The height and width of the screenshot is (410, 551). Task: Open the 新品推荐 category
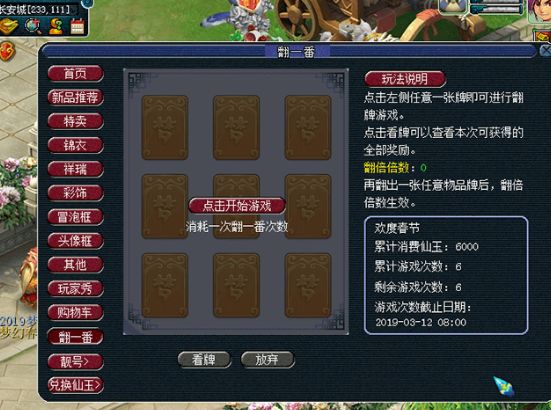point(76,97)
